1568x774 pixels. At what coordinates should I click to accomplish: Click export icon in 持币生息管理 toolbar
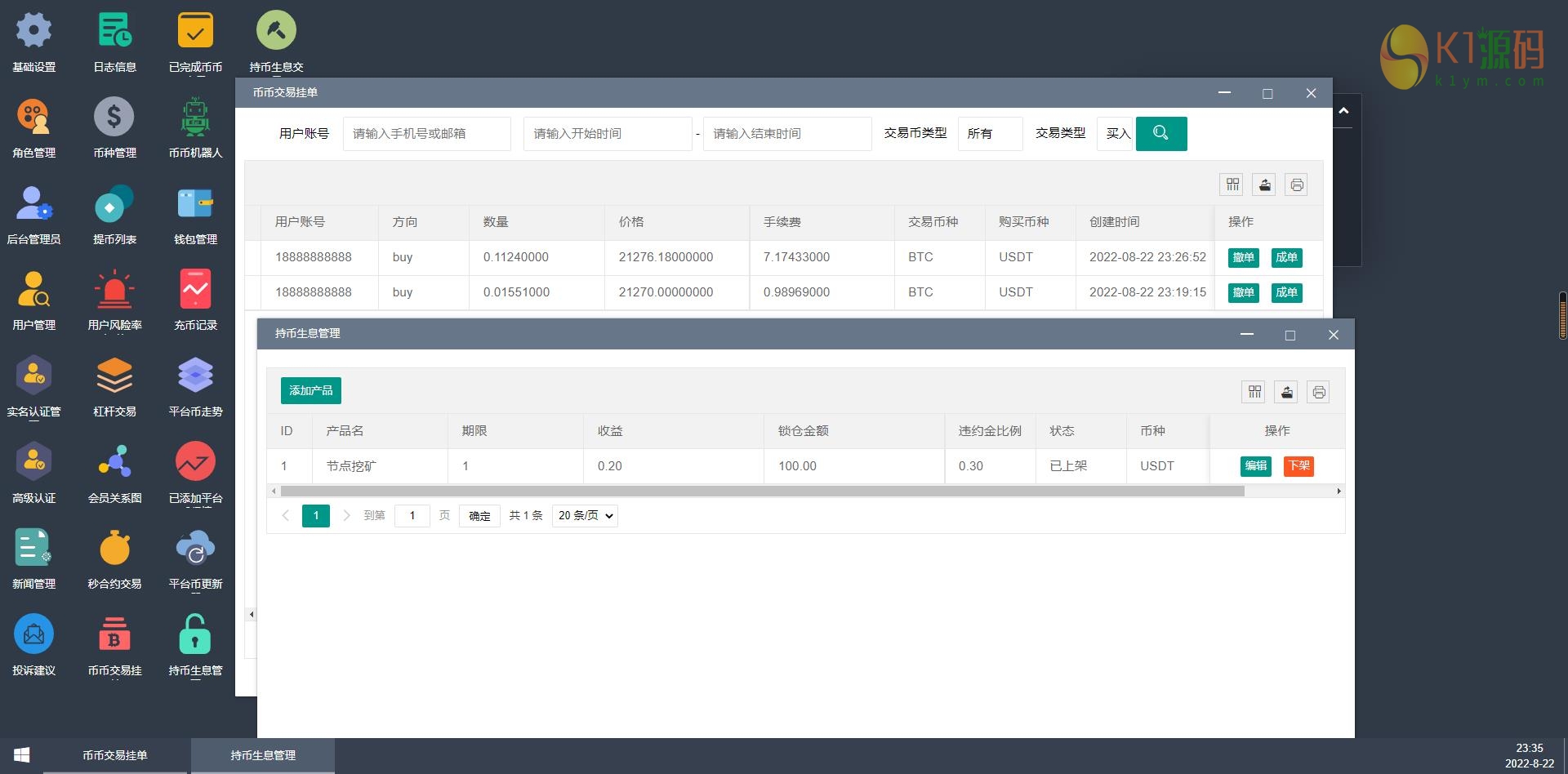tap(1286, 392)
